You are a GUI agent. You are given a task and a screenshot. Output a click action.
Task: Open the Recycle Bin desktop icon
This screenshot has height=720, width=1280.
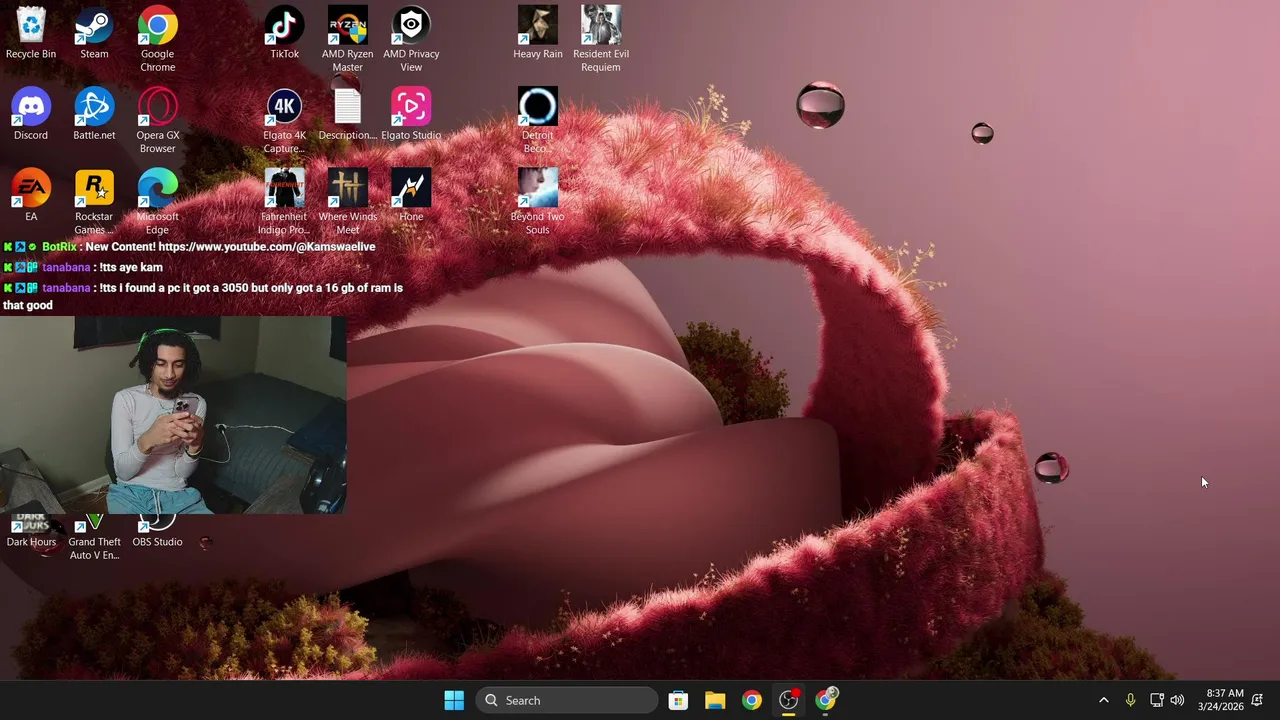point(31,33)
